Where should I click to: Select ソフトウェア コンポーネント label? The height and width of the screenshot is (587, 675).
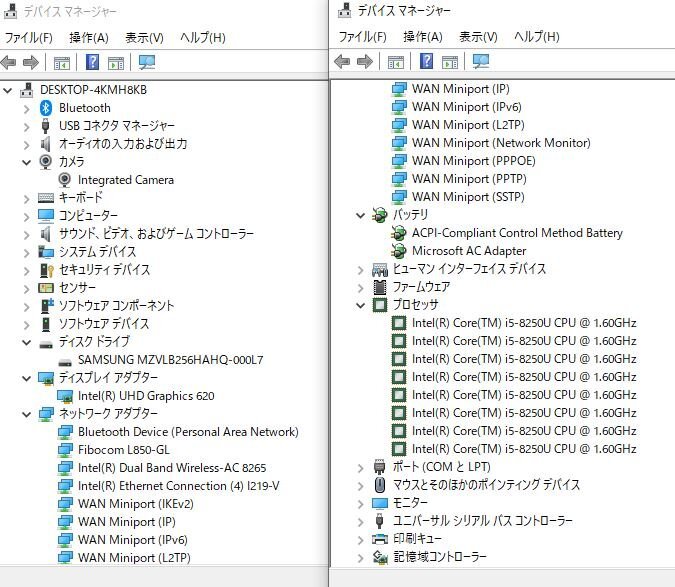point(116,306)
